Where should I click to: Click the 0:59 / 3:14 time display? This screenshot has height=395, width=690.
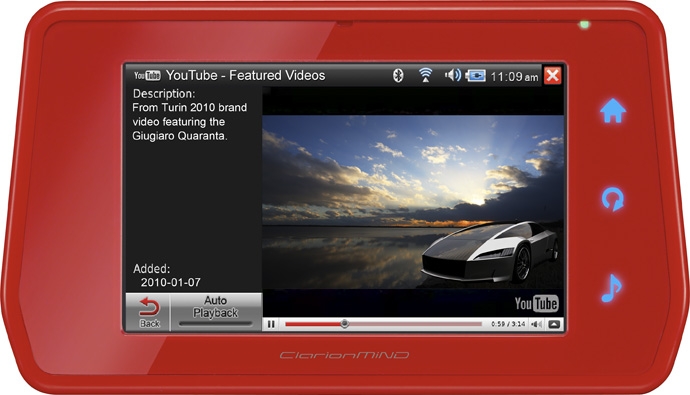click(x=508, y=324)
